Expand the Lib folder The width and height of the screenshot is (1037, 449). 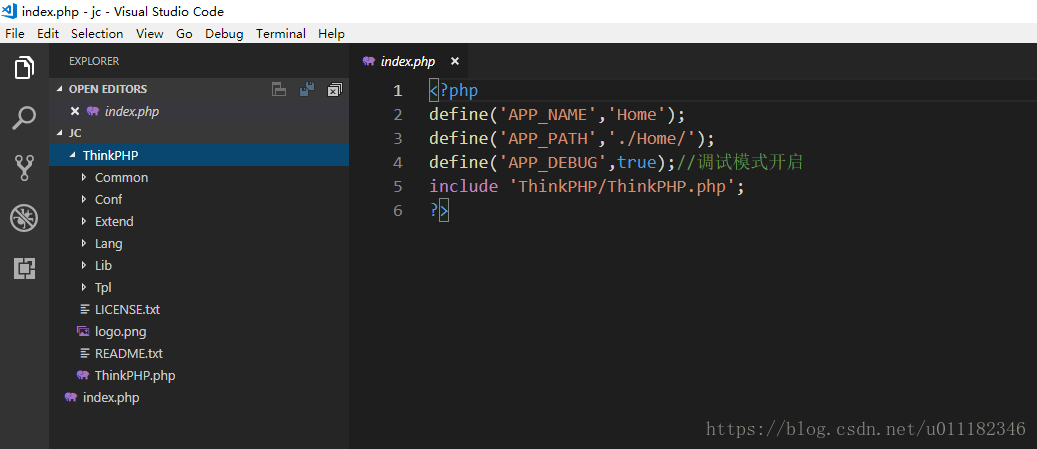point(84,265)
